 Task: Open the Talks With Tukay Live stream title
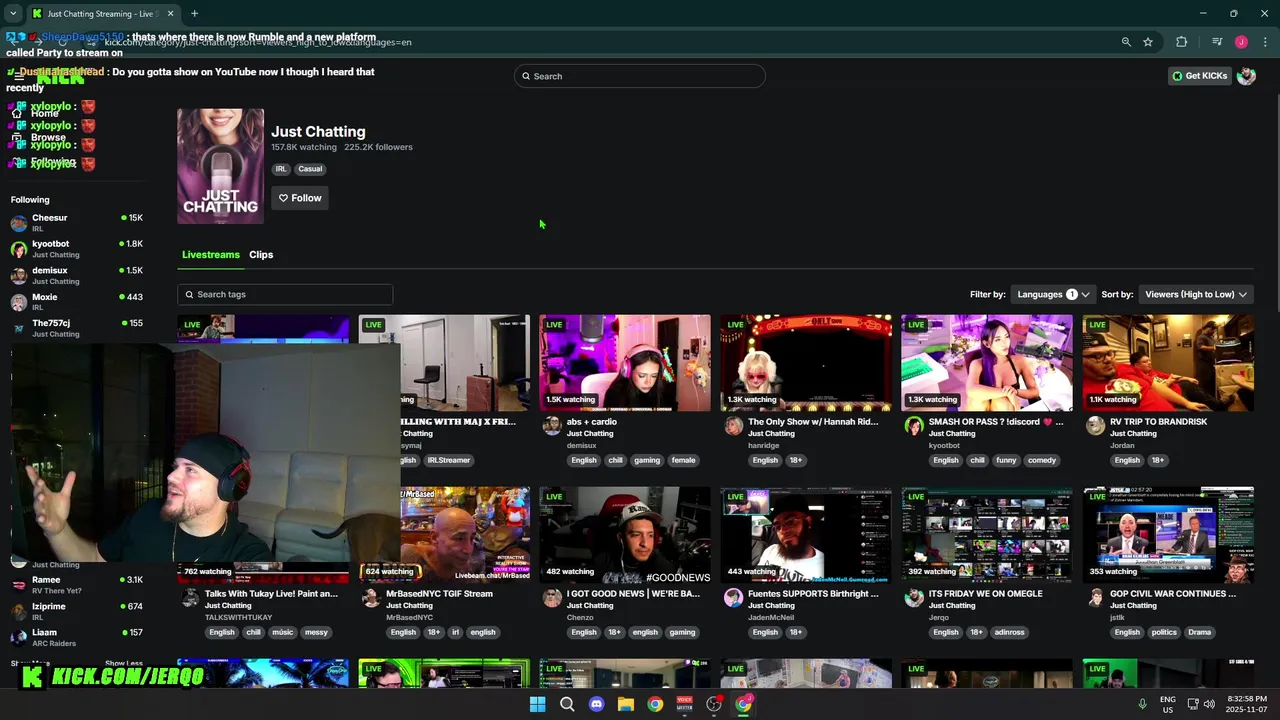pos(271,594)
